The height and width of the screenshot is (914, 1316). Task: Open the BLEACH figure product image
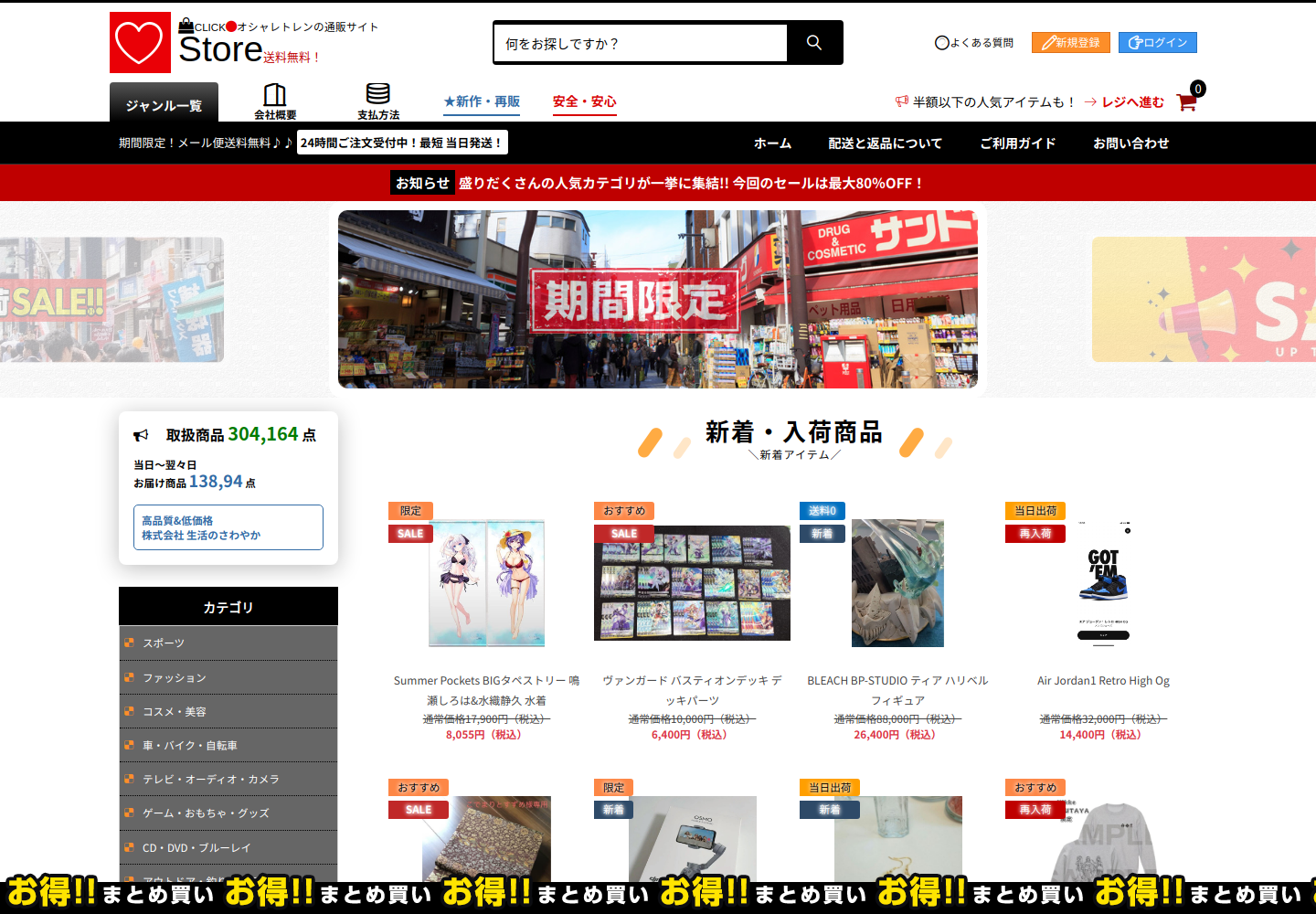pyautogui.click(x=898, y=583)
